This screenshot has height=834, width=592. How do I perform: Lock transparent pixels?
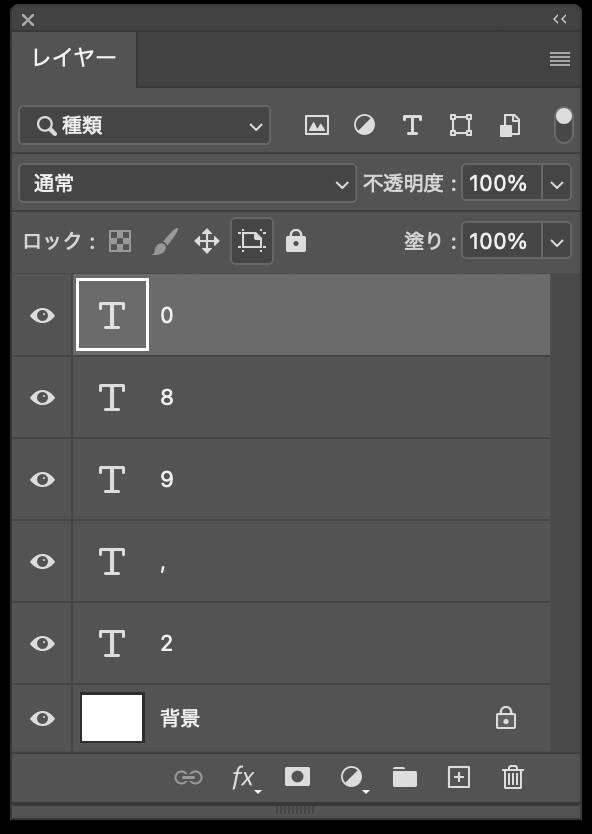click(118, 241)
